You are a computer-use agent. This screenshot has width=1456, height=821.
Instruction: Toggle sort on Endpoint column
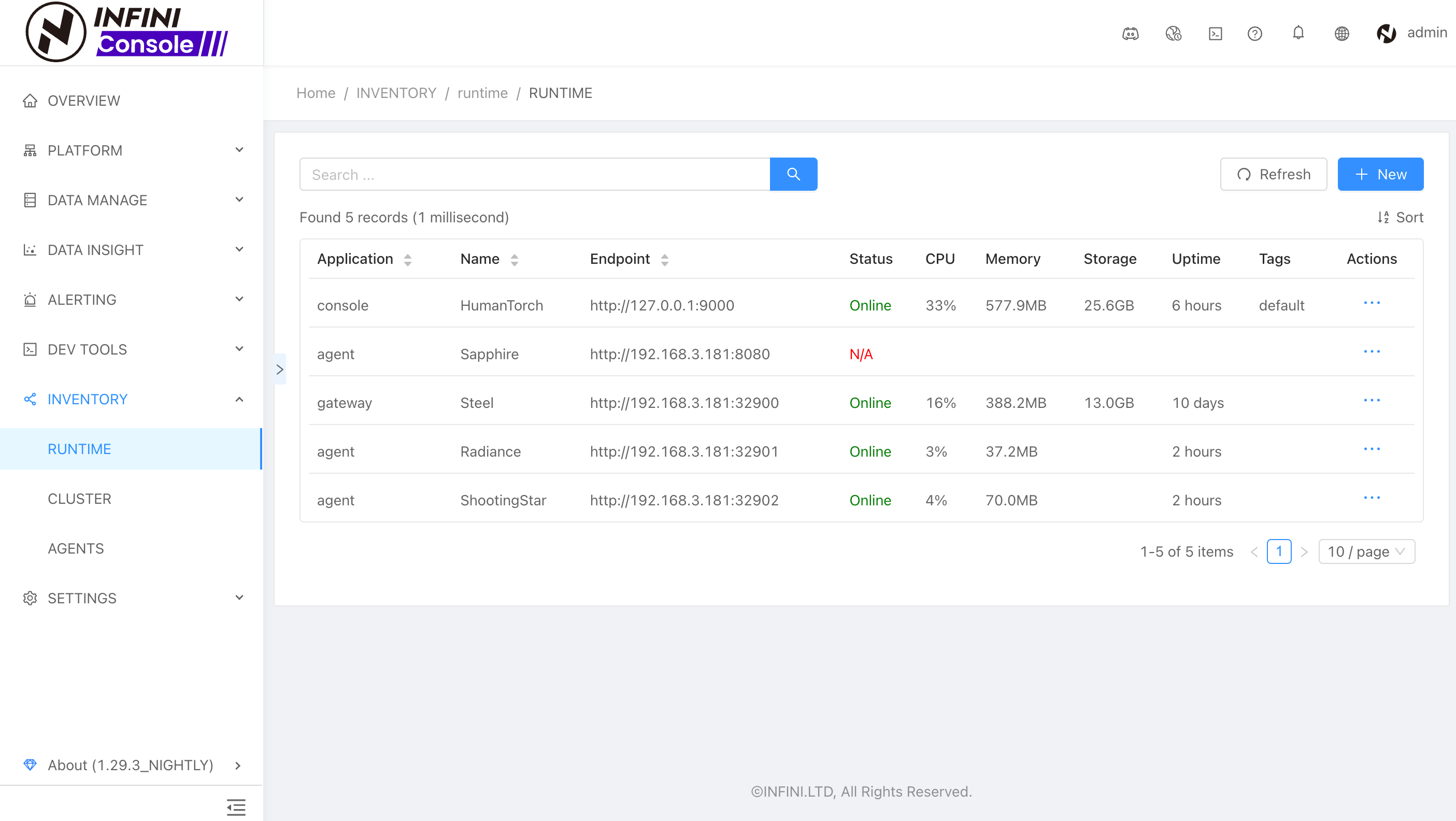click(x=664, y=260)
